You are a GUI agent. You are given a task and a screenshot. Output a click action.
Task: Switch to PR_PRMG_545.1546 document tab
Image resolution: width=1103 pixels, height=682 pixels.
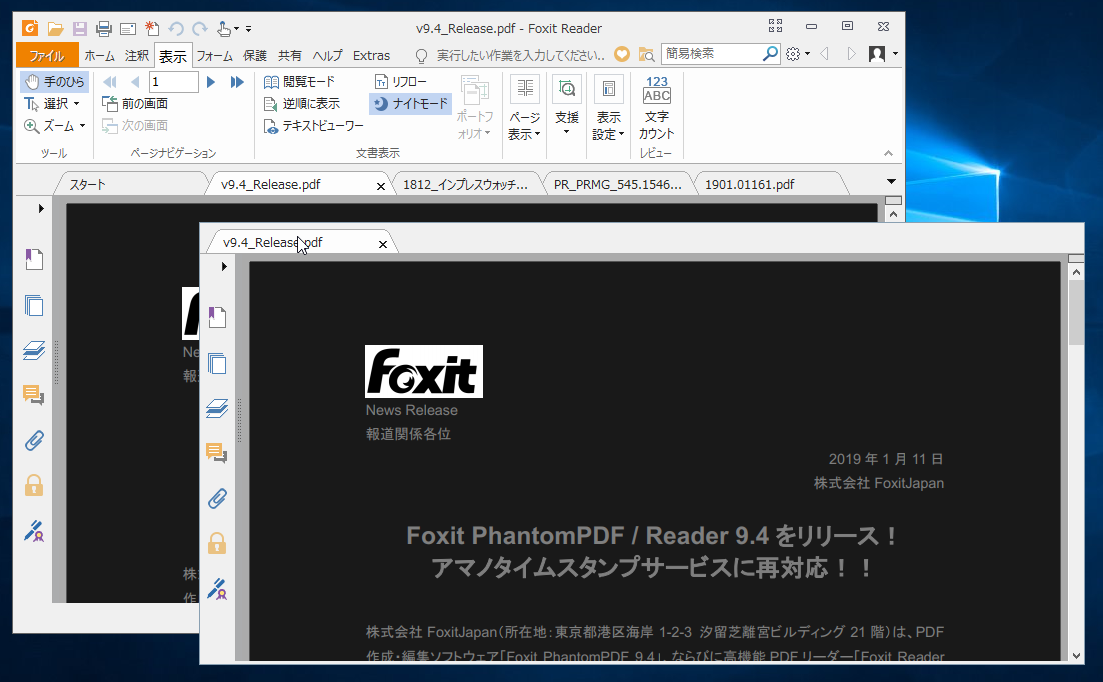point(617,184)
